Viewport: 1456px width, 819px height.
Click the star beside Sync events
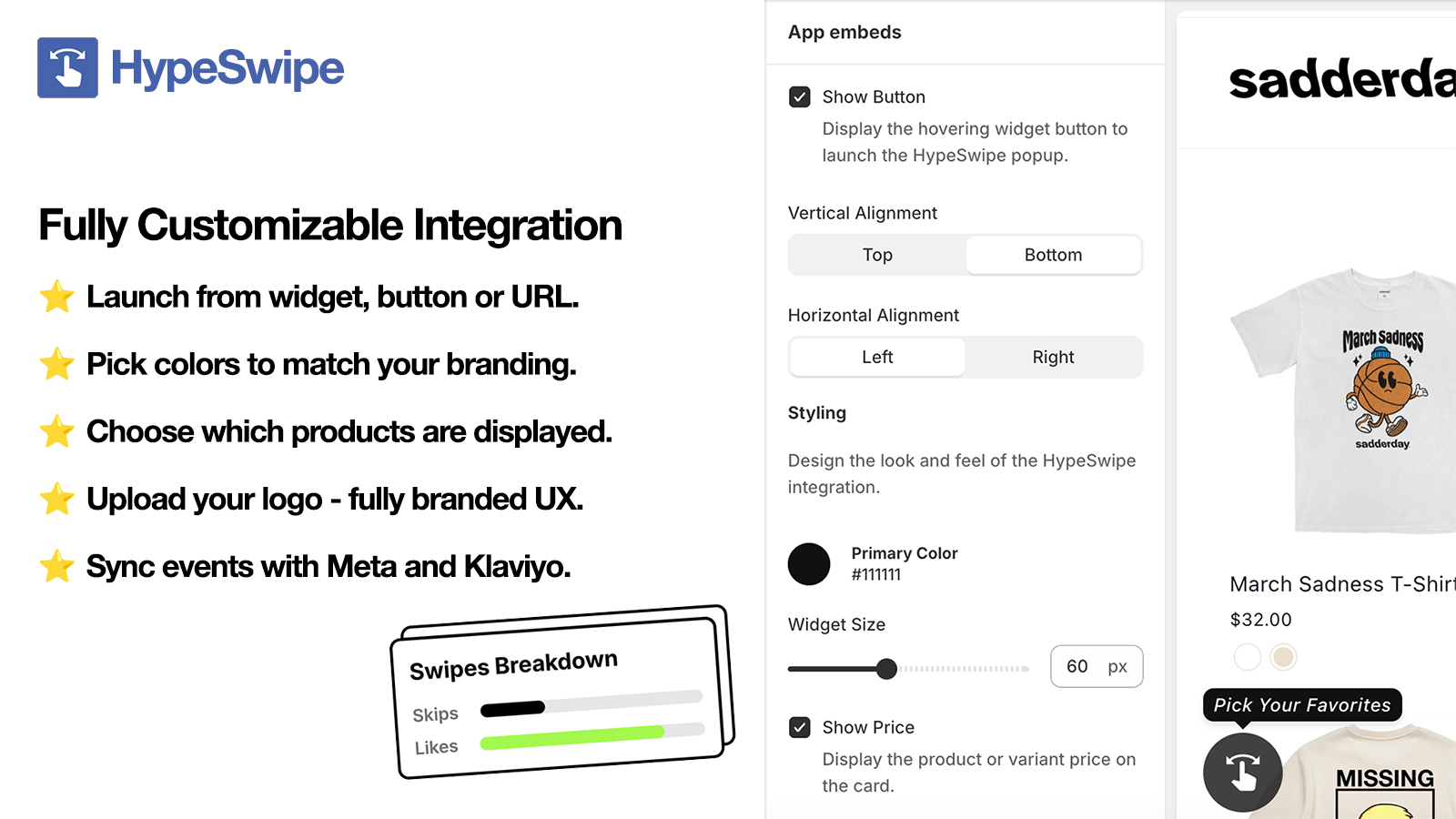(56, 566)
